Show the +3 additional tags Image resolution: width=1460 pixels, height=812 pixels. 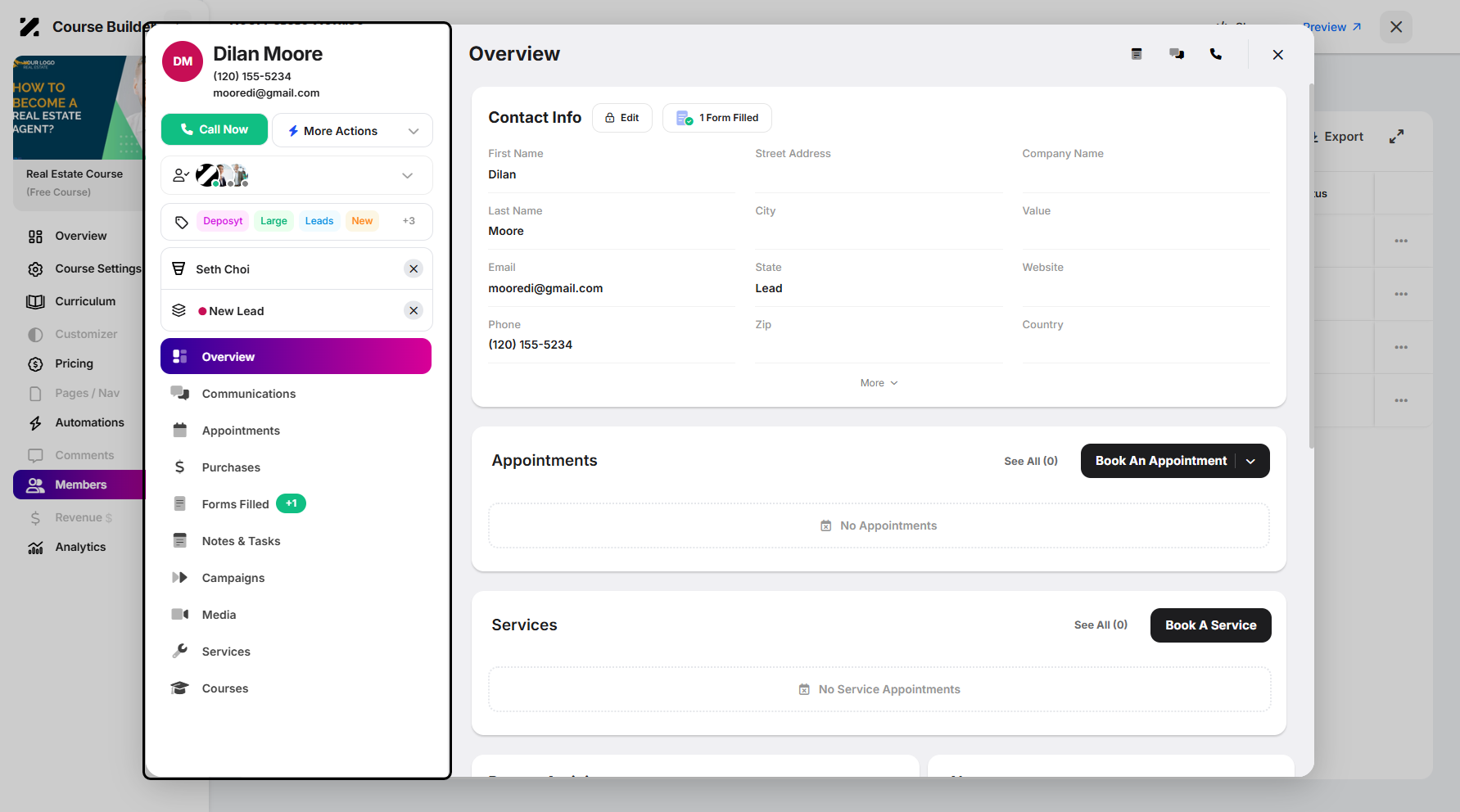click(409, 221)
